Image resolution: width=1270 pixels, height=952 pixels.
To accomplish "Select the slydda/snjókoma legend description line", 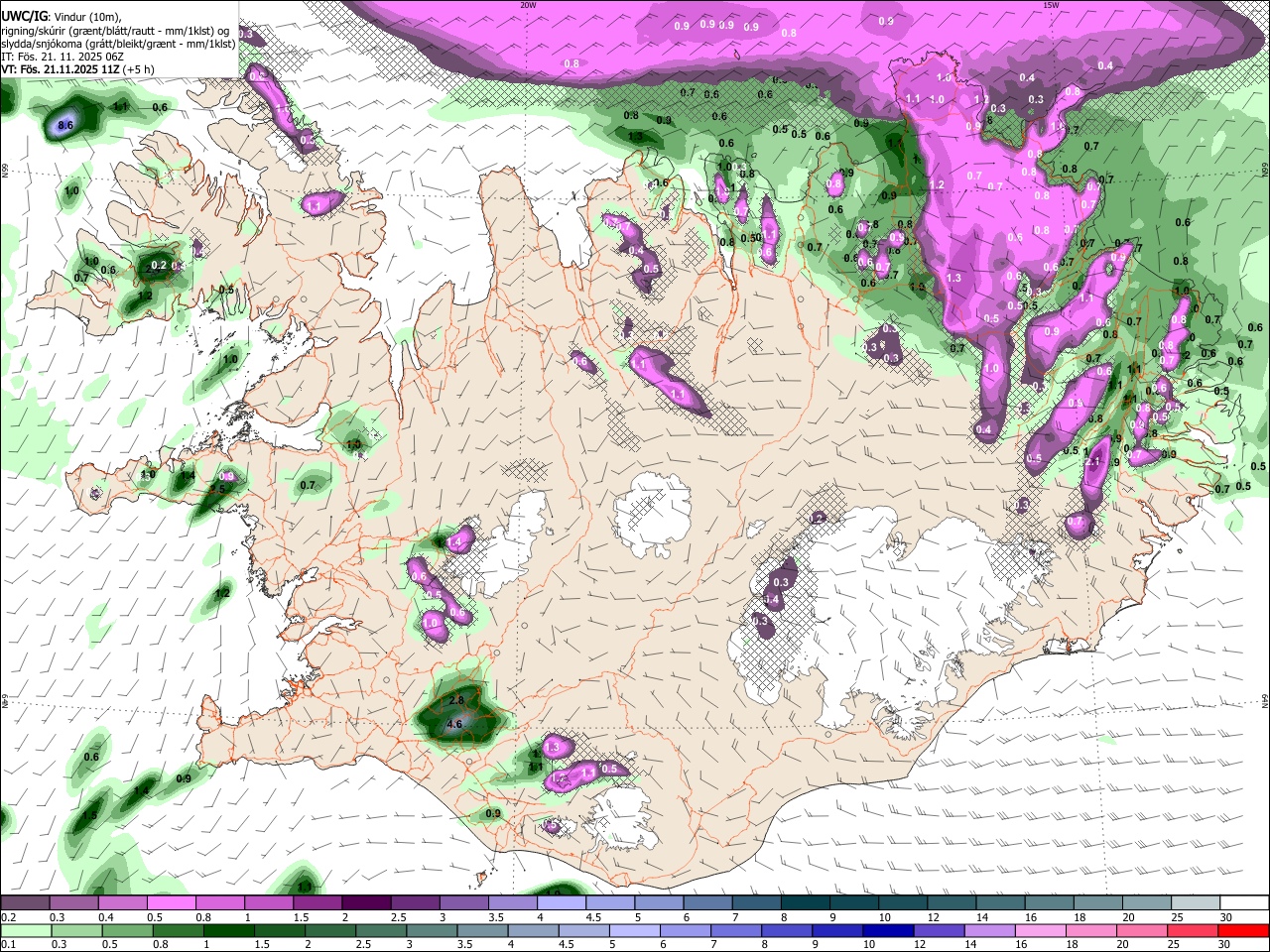I will pos(118,44).
